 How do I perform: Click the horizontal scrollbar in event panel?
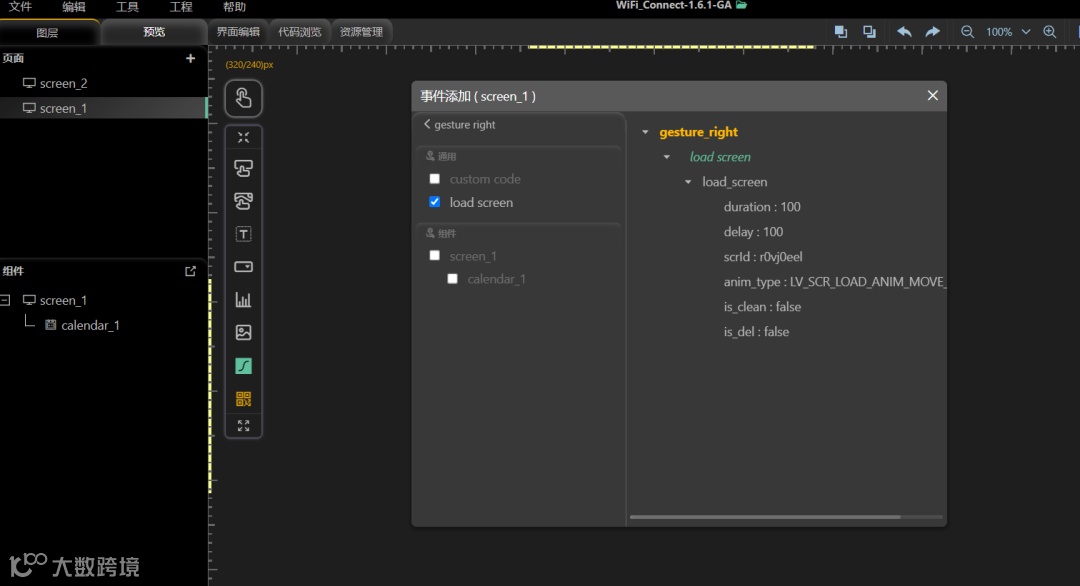click(765, 516)
